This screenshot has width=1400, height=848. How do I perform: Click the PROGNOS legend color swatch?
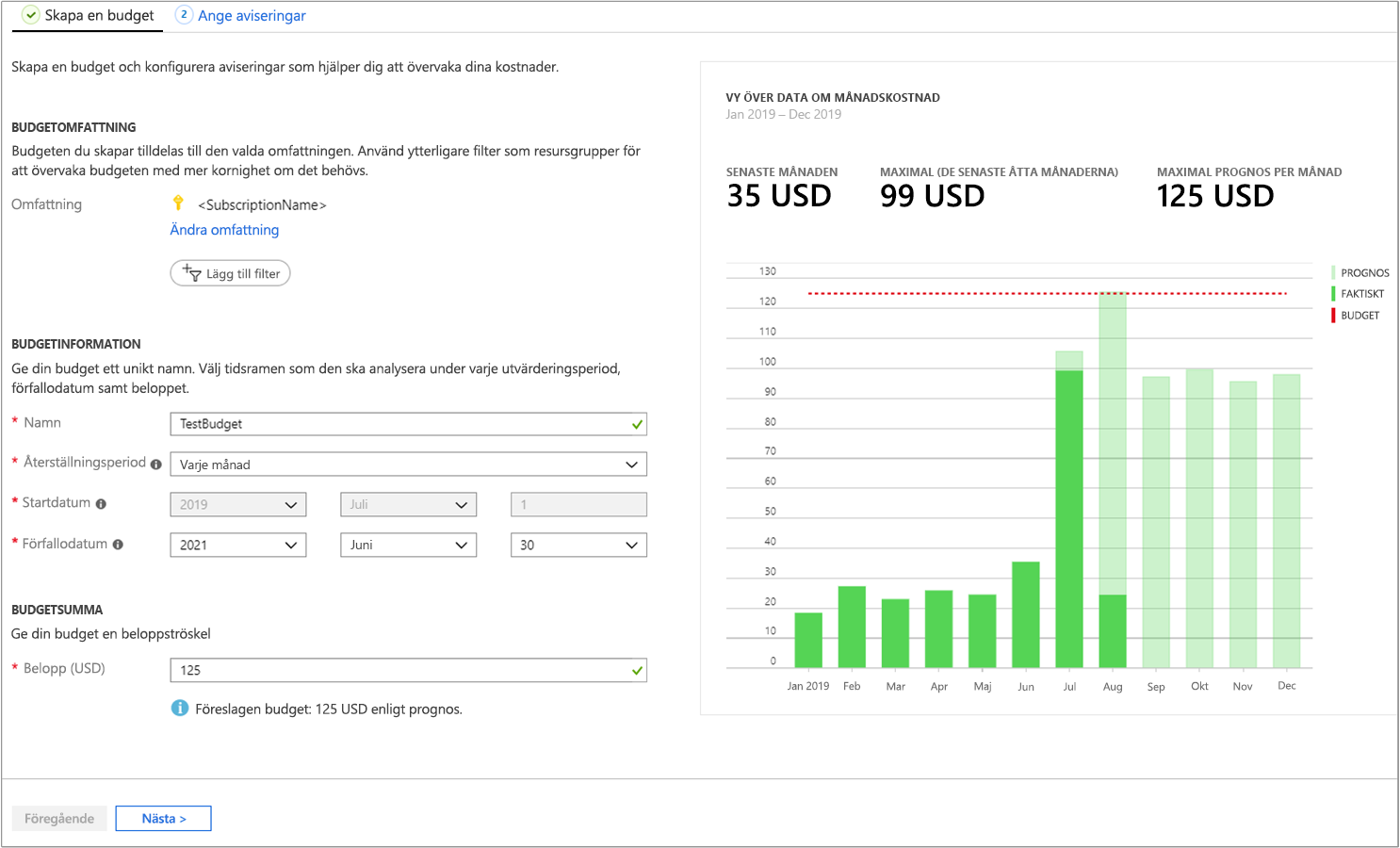[x=1333, y=272]
